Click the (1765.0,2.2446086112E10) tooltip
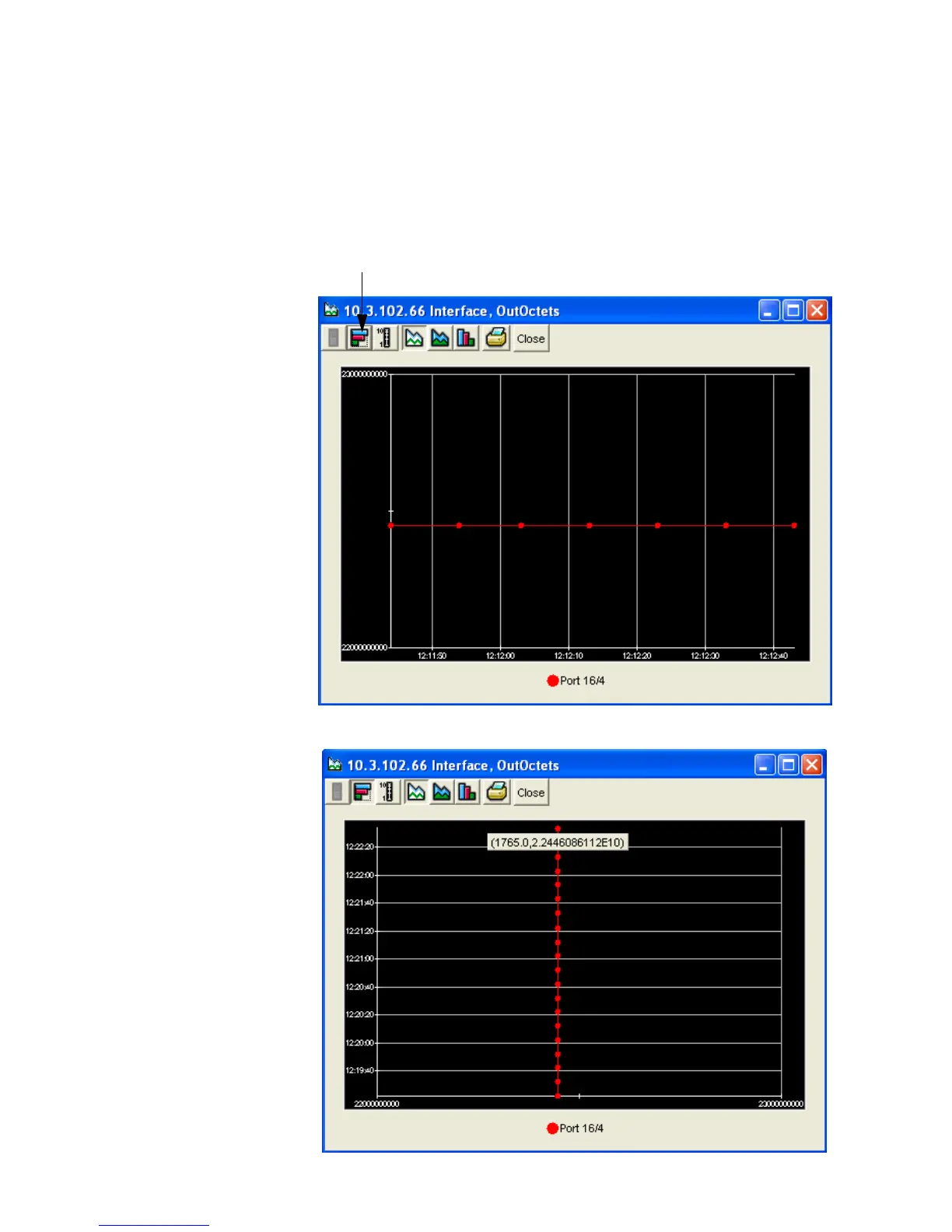952x1232 pixels. pyautogui.click(x=557, y=842)
